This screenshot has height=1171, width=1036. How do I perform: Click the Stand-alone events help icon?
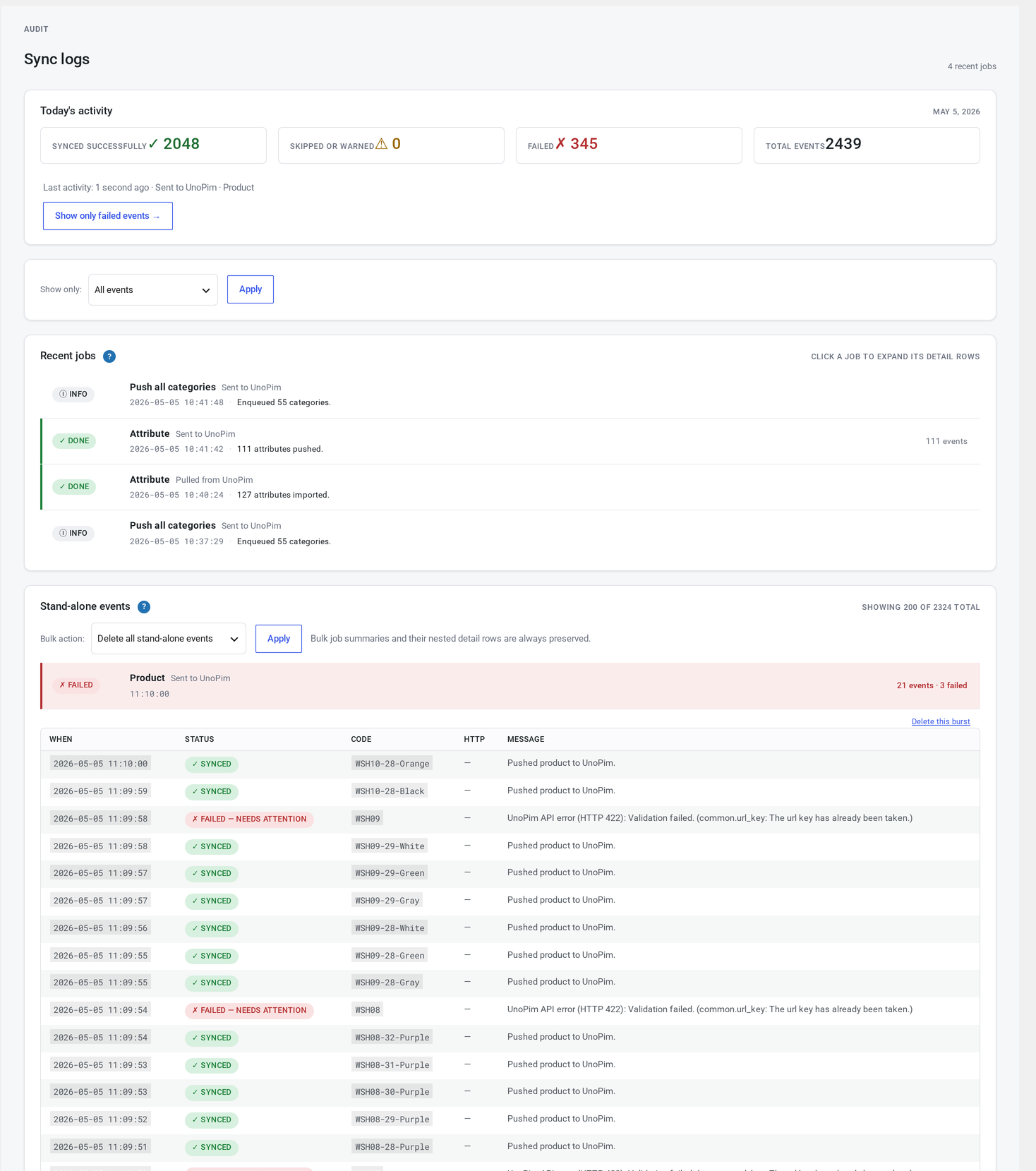144,607
